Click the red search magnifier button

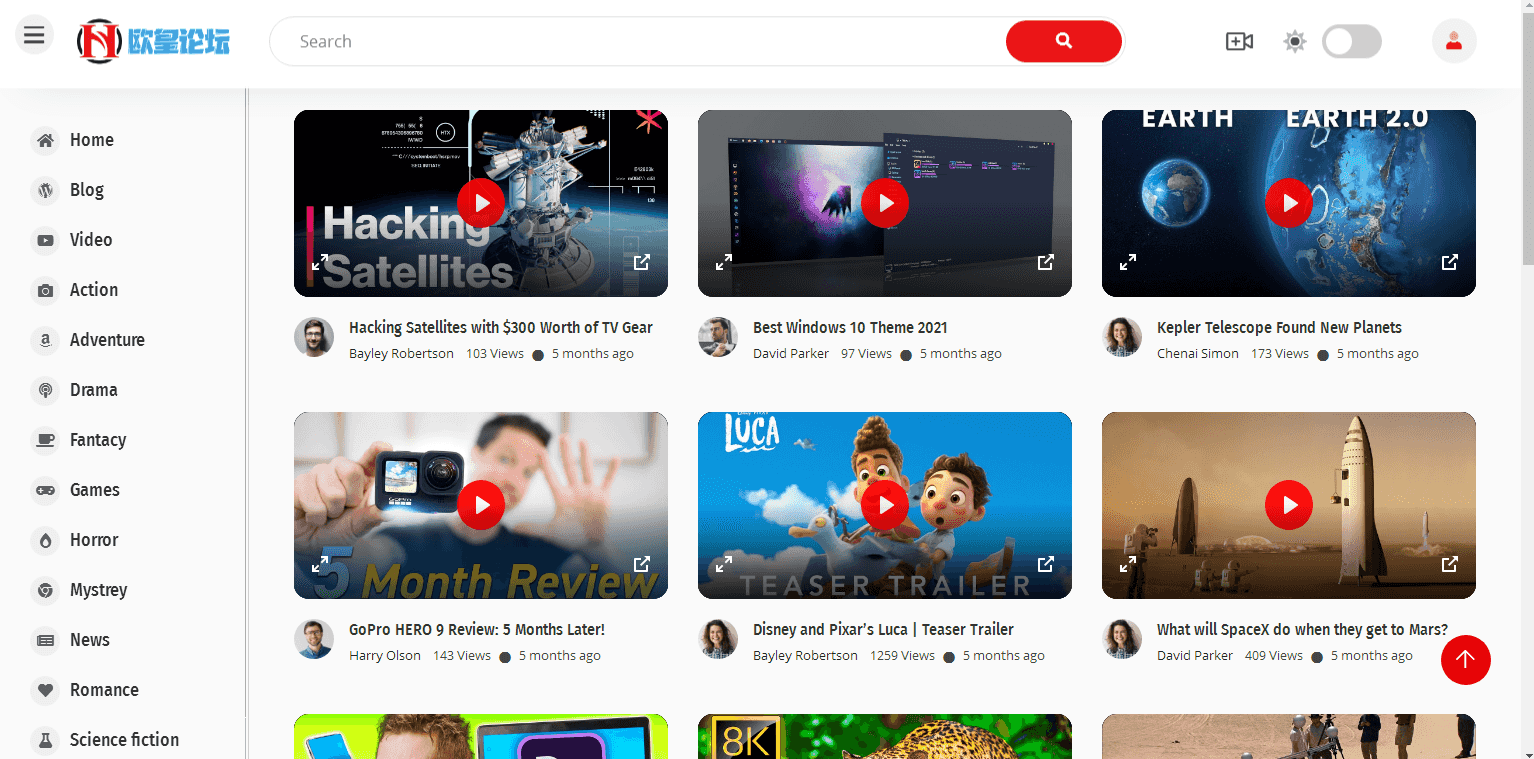[1063, 41]
